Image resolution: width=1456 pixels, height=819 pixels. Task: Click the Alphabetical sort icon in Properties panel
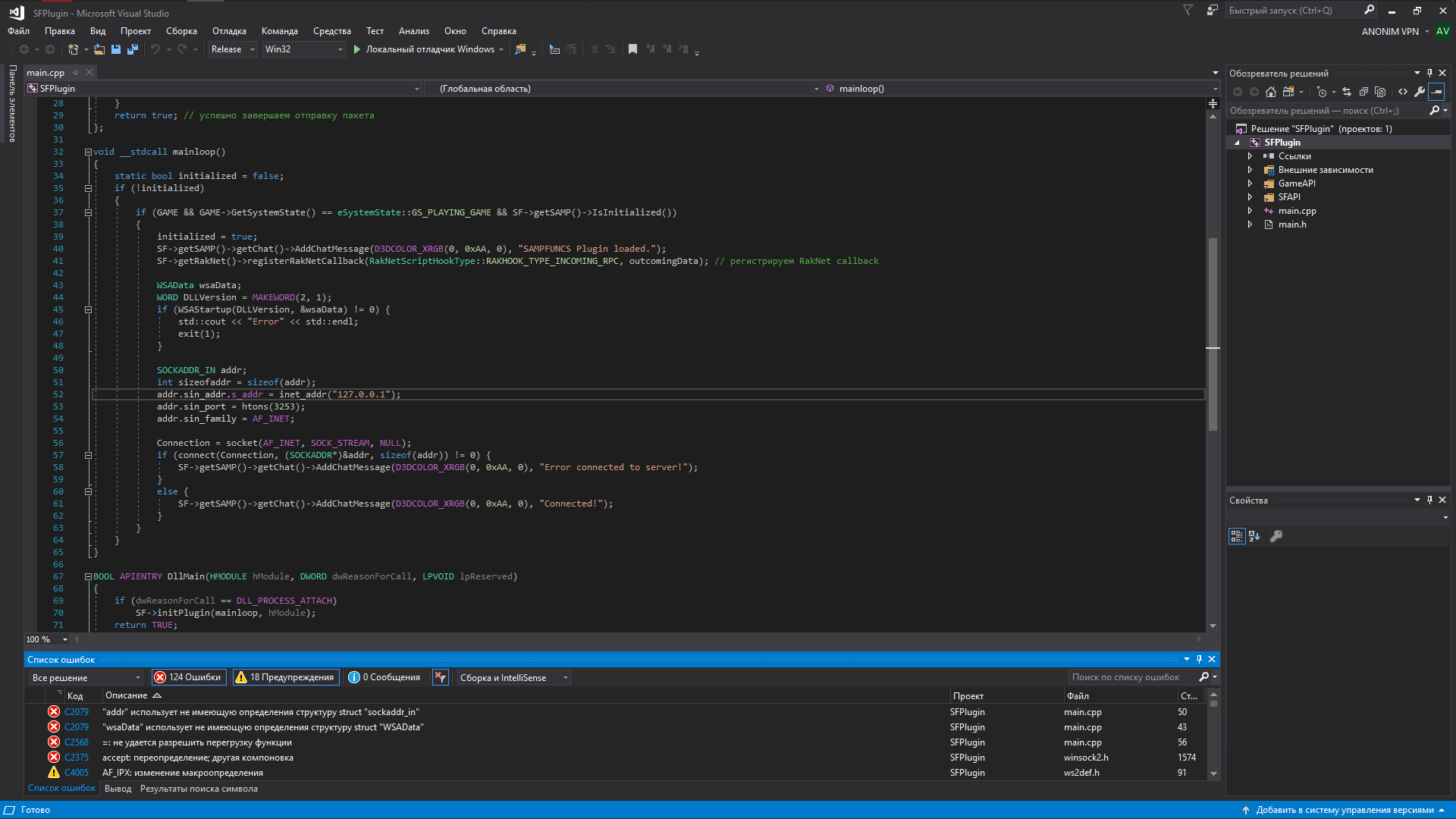pos(1254,536)
